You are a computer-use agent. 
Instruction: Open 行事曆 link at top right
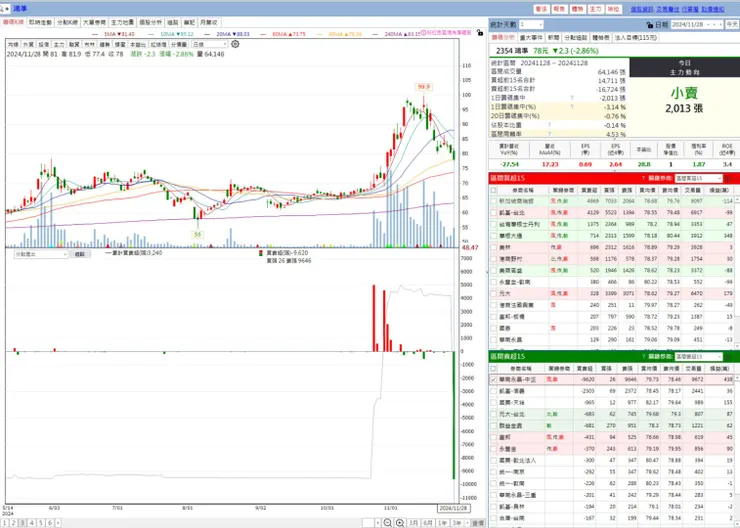(690, 9)
